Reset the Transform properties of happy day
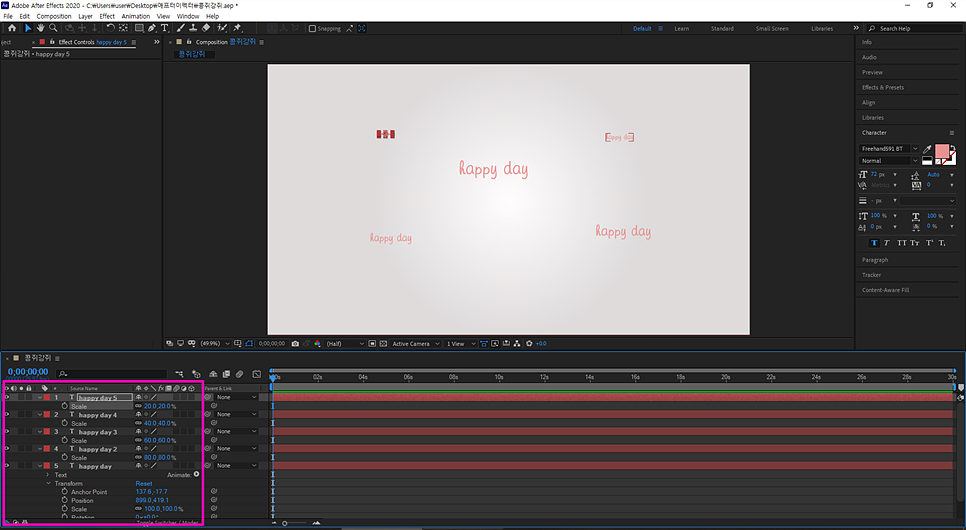 (x=144, y=483)
